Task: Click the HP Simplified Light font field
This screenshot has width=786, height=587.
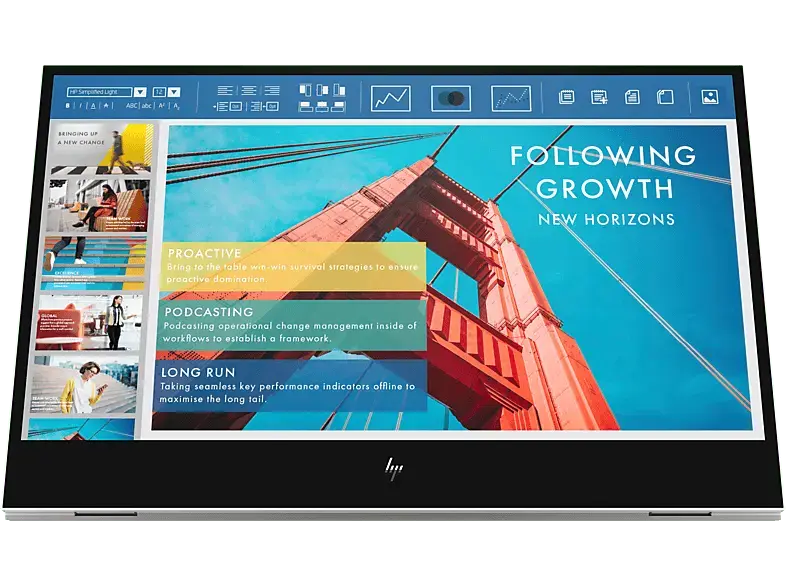Action: tap(100, 92)
